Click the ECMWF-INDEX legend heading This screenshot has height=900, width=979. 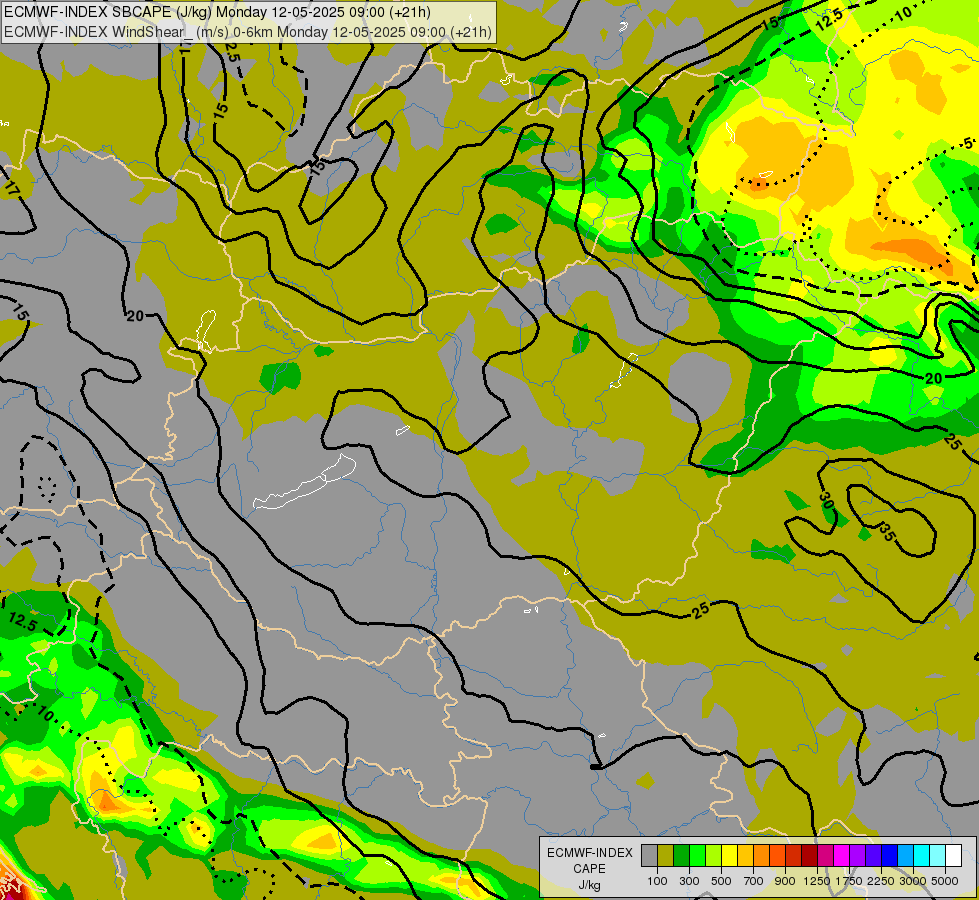590,853
